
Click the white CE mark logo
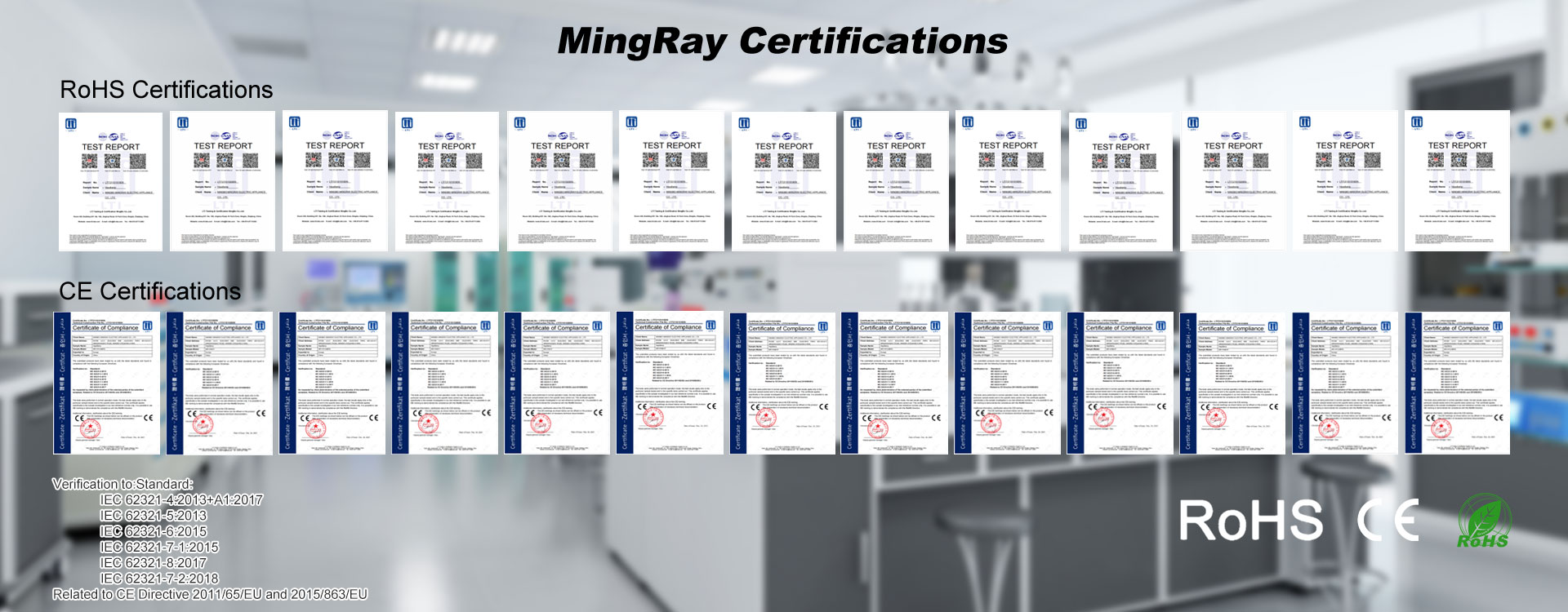tap(1388, 520)
